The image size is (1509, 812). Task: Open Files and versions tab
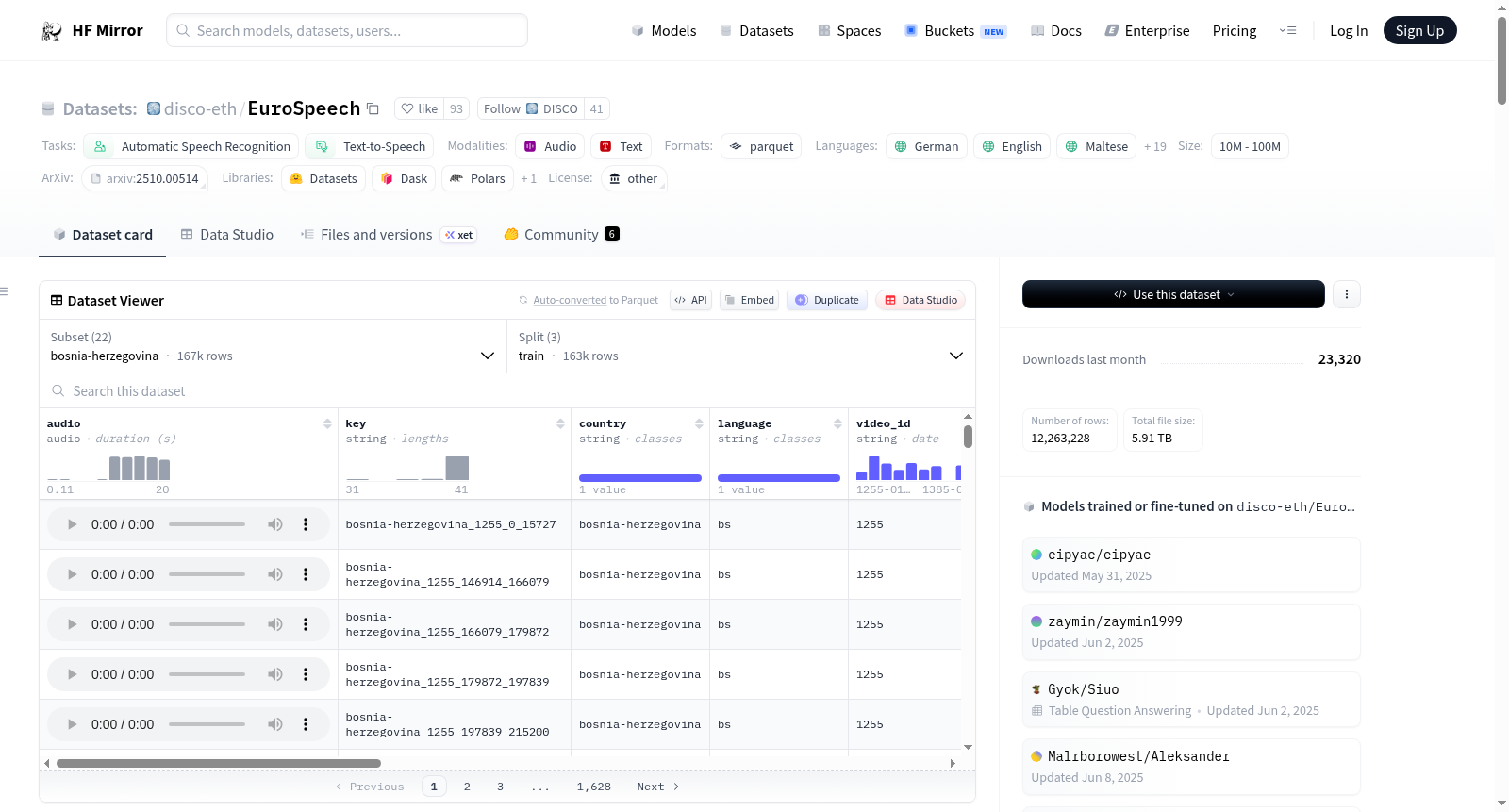(x=389, y=235)
